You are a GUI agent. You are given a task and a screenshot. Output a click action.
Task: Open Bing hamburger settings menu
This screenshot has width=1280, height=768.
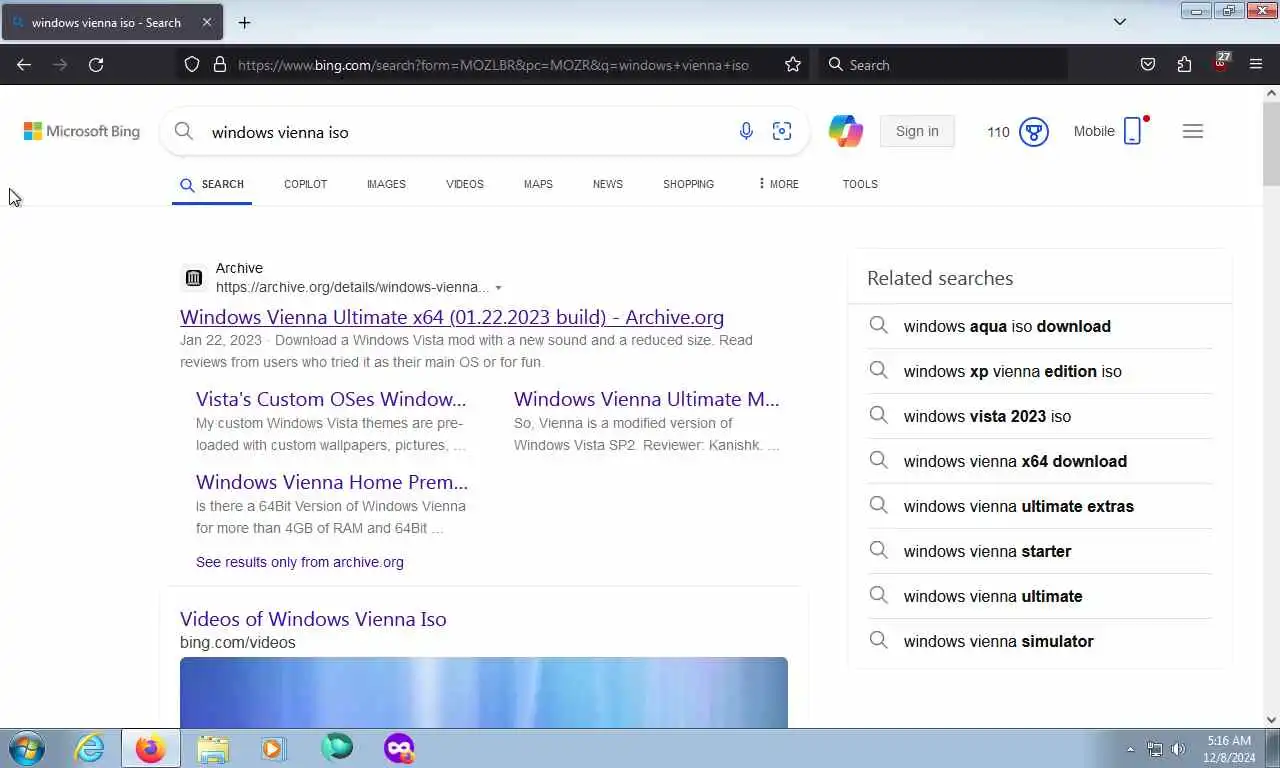coord(1193,131)
